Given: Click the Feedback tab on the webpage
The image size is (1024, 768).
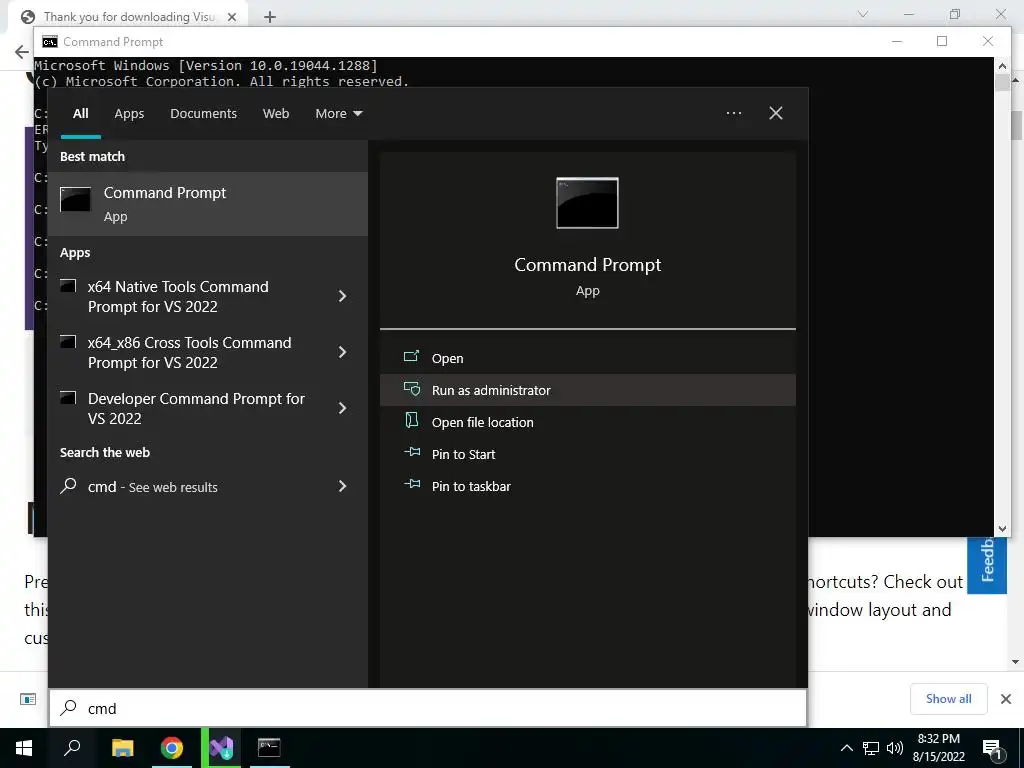Looking at the screenshot, I should (987, 564).
